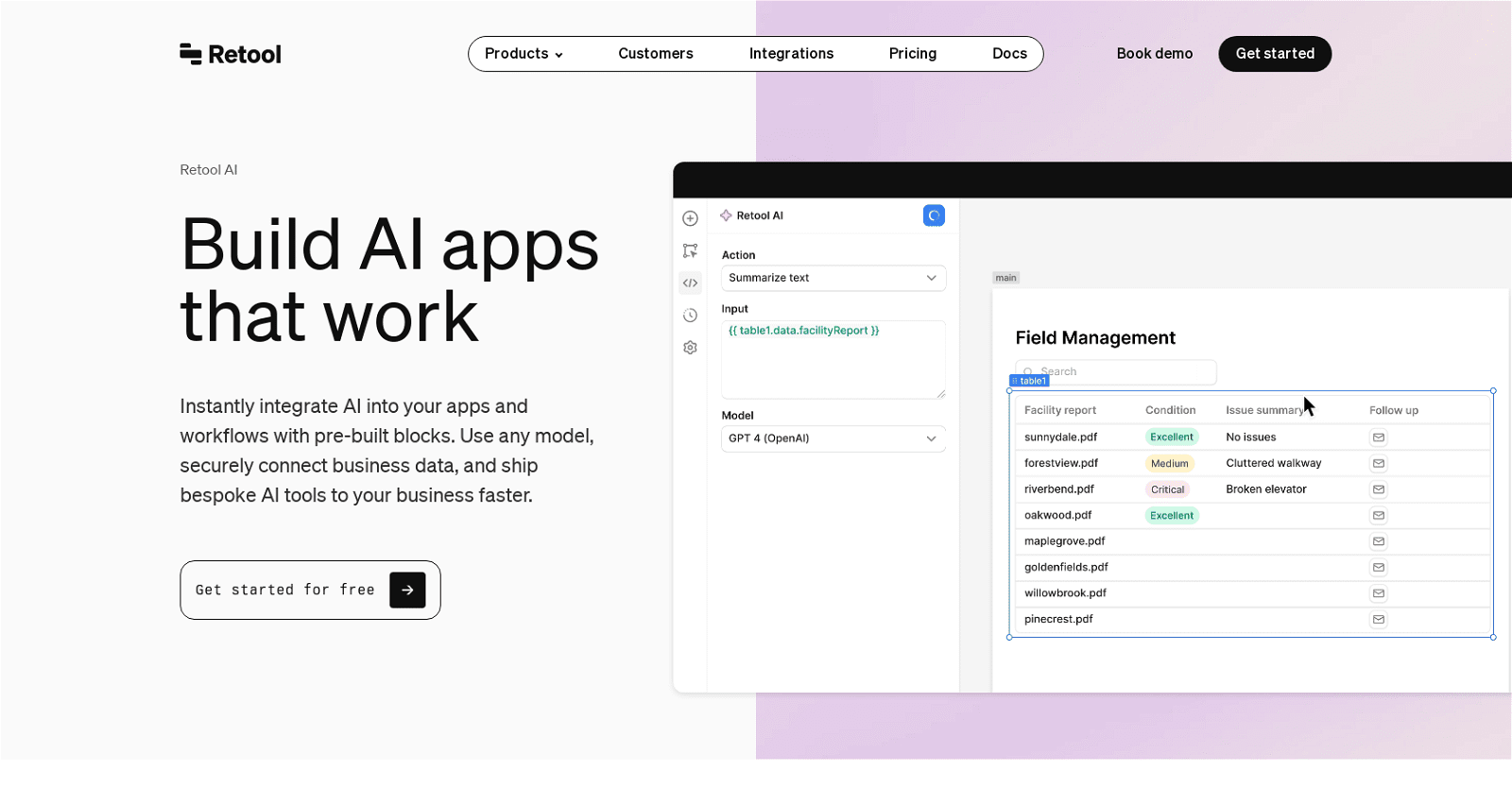
Task: Click the Get started button
Action: 1274,54
